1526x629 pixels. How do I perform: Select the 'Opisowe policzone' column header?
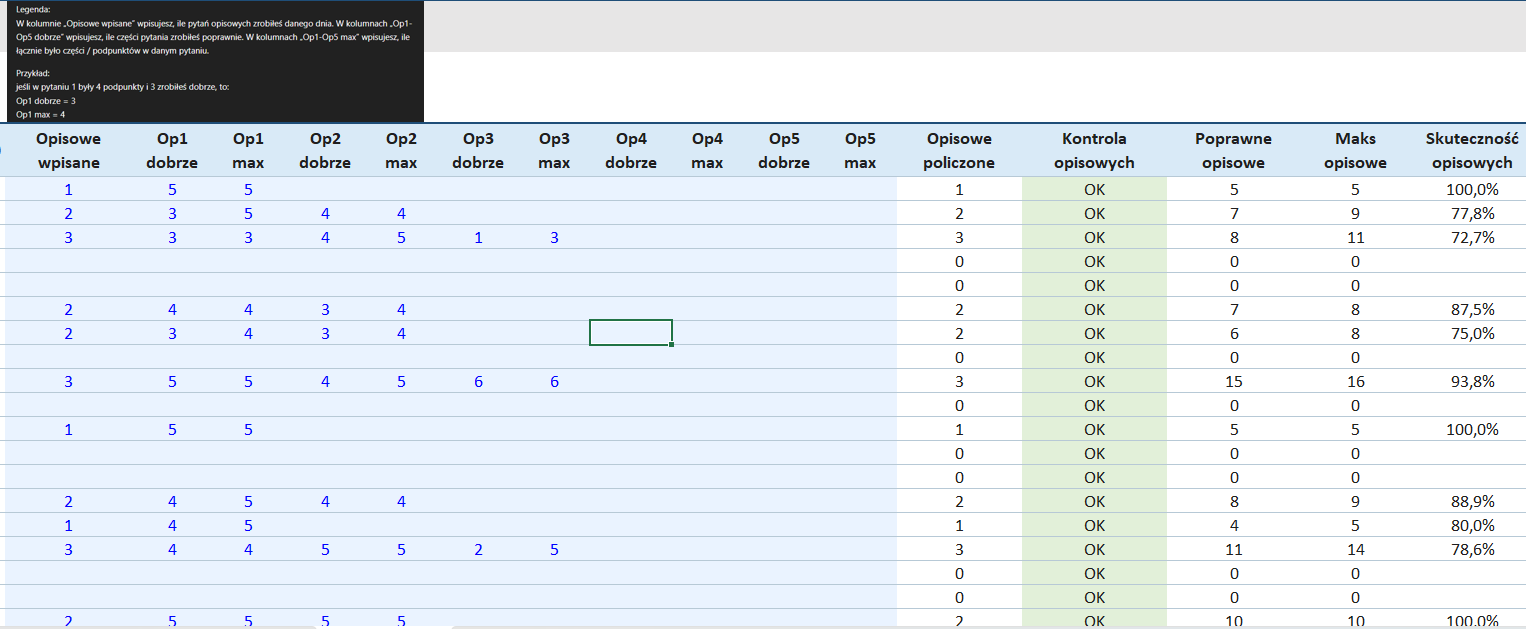click(960, 150)
